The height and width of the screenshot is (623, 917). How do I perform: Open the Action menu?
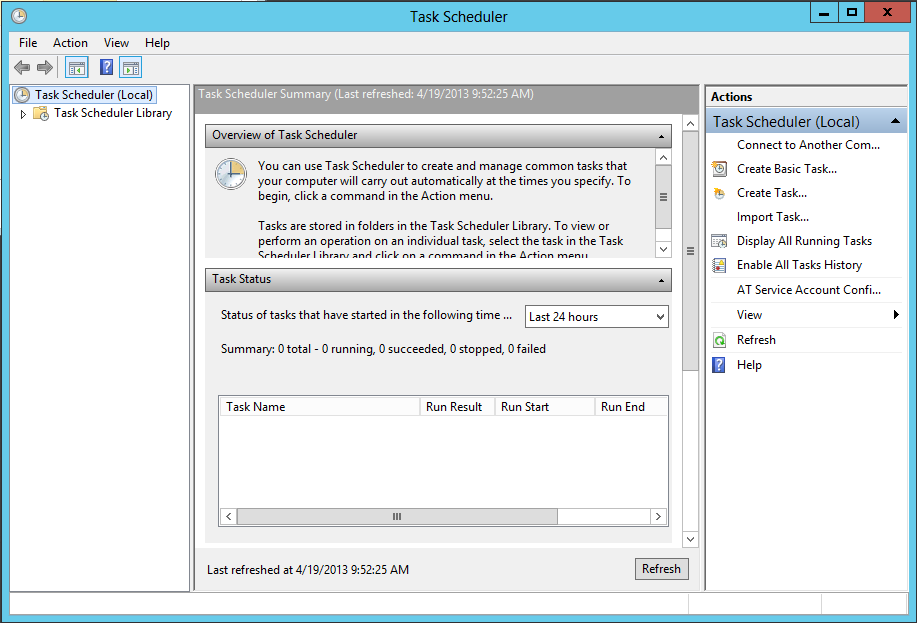pyautogui.click(x=70, y=43)
